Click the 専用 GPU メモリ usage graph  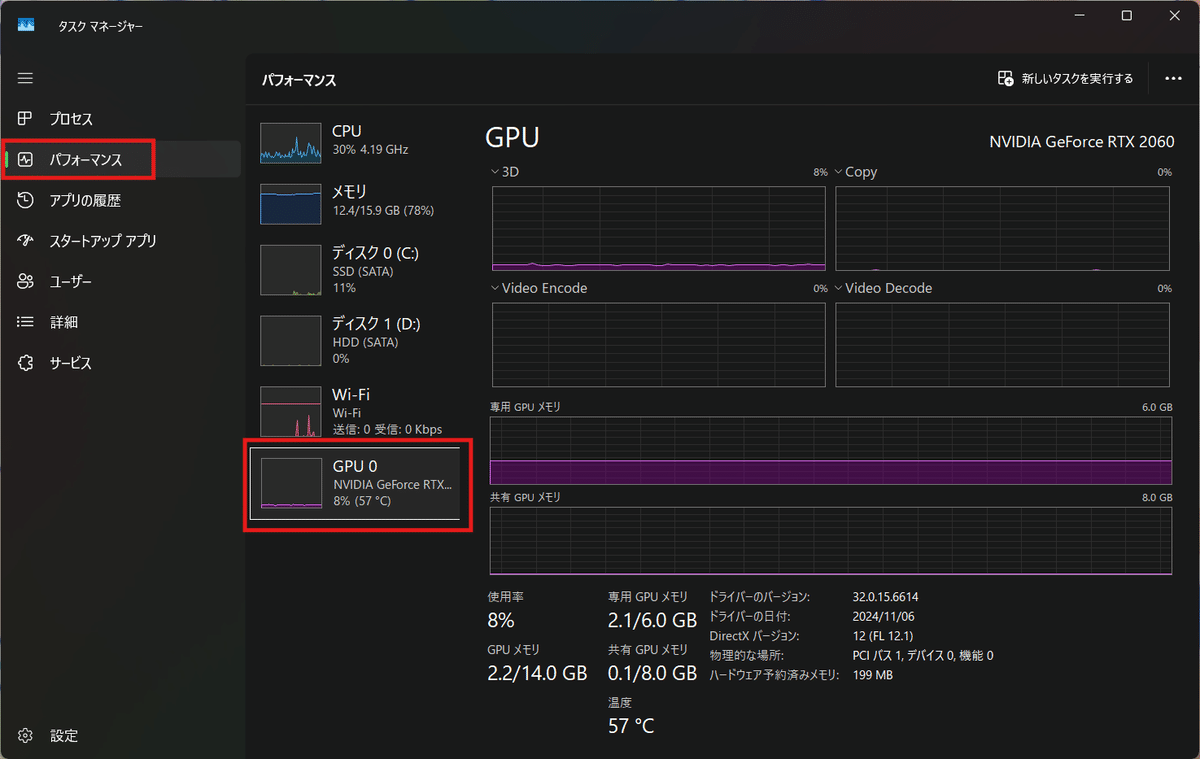coord(830,450)
